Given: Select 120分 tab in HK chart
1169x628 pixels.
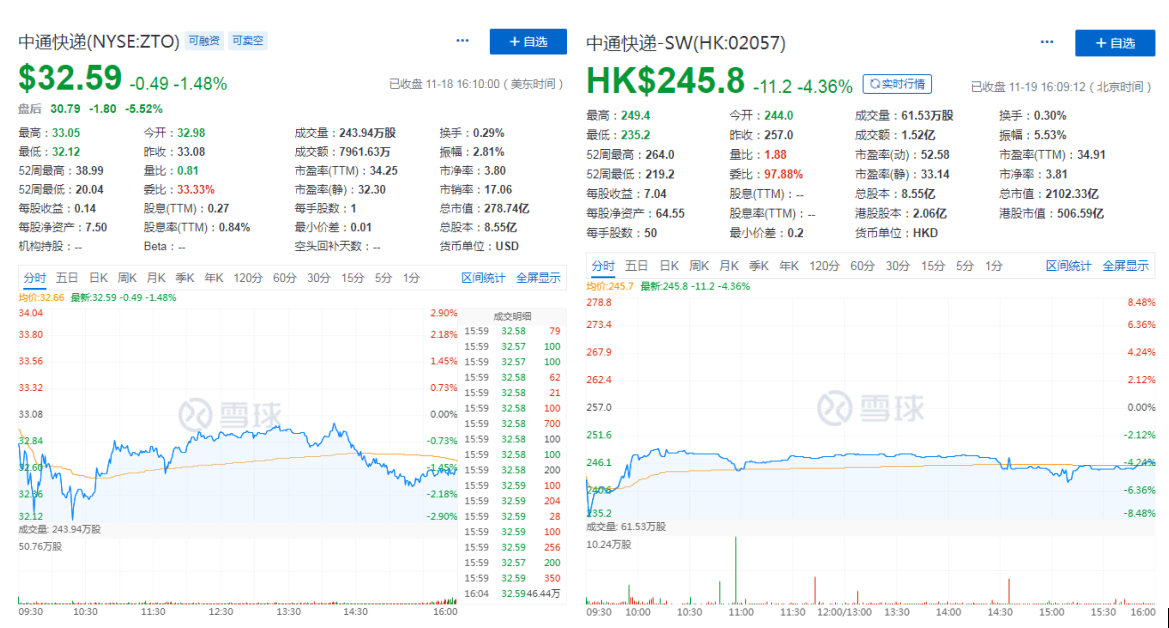Looking at the screenshot, I should coord(824,266).
